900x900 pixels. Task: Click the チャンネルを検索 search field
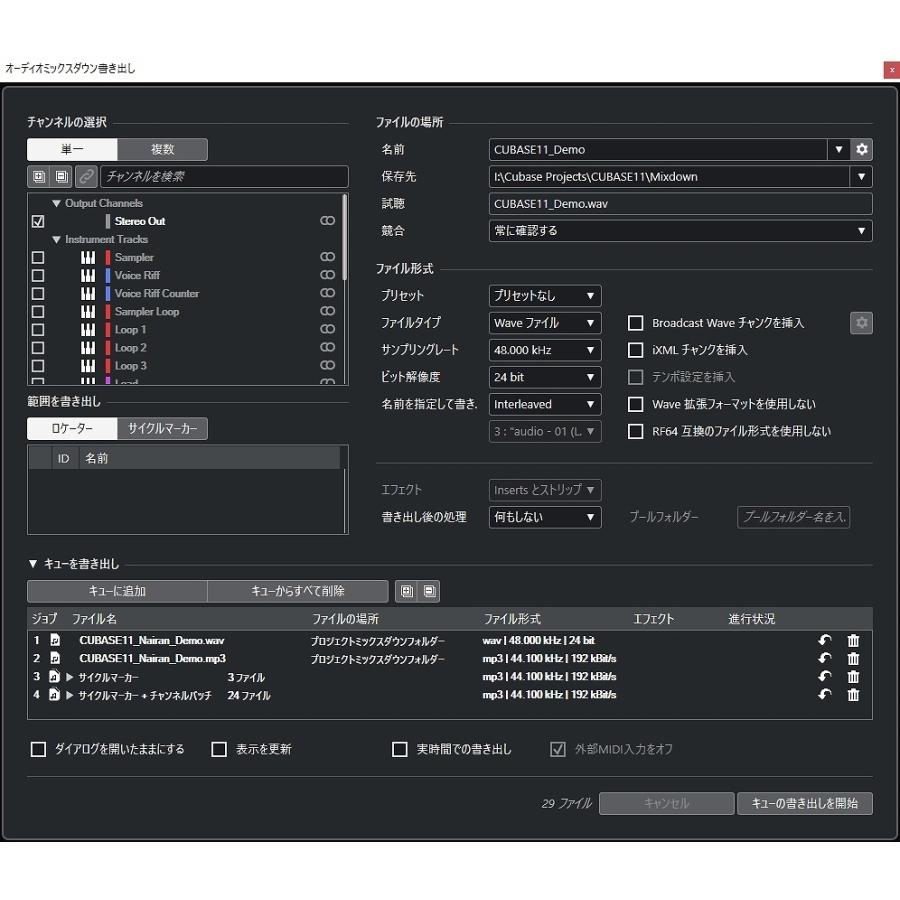[224, 177]
